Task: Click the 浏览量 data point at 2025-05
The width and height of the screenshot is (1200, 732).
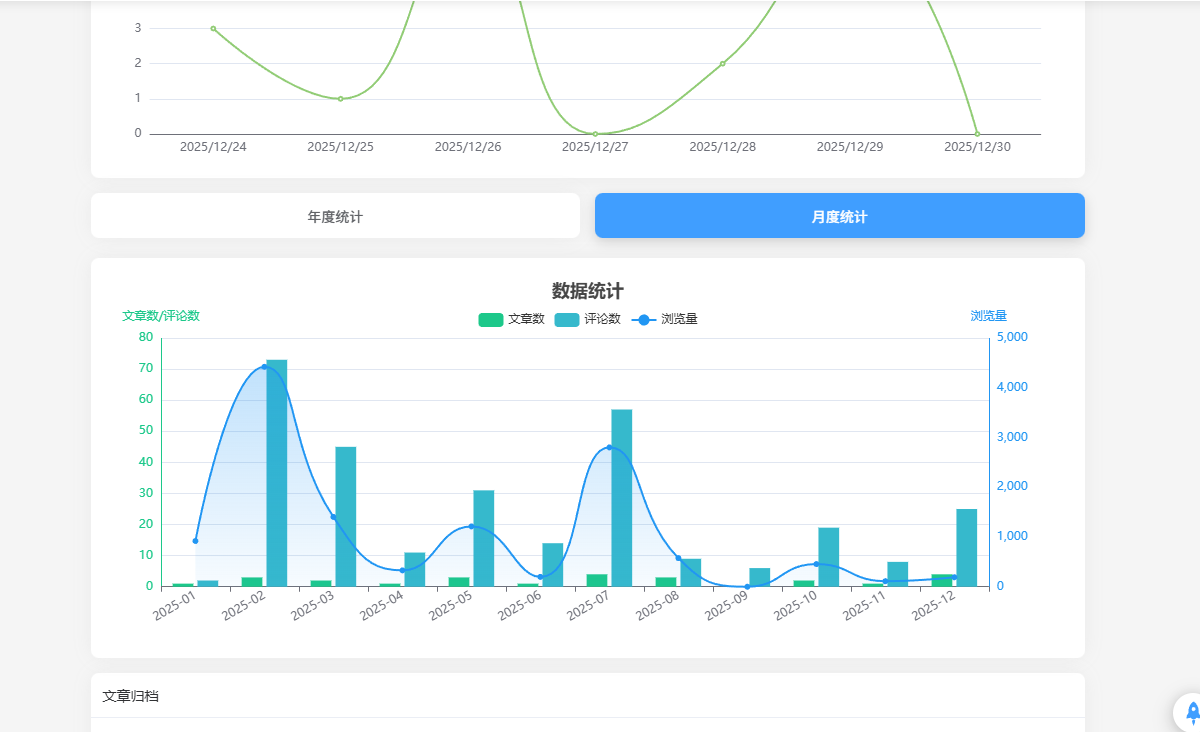Action: coord(471,526)
